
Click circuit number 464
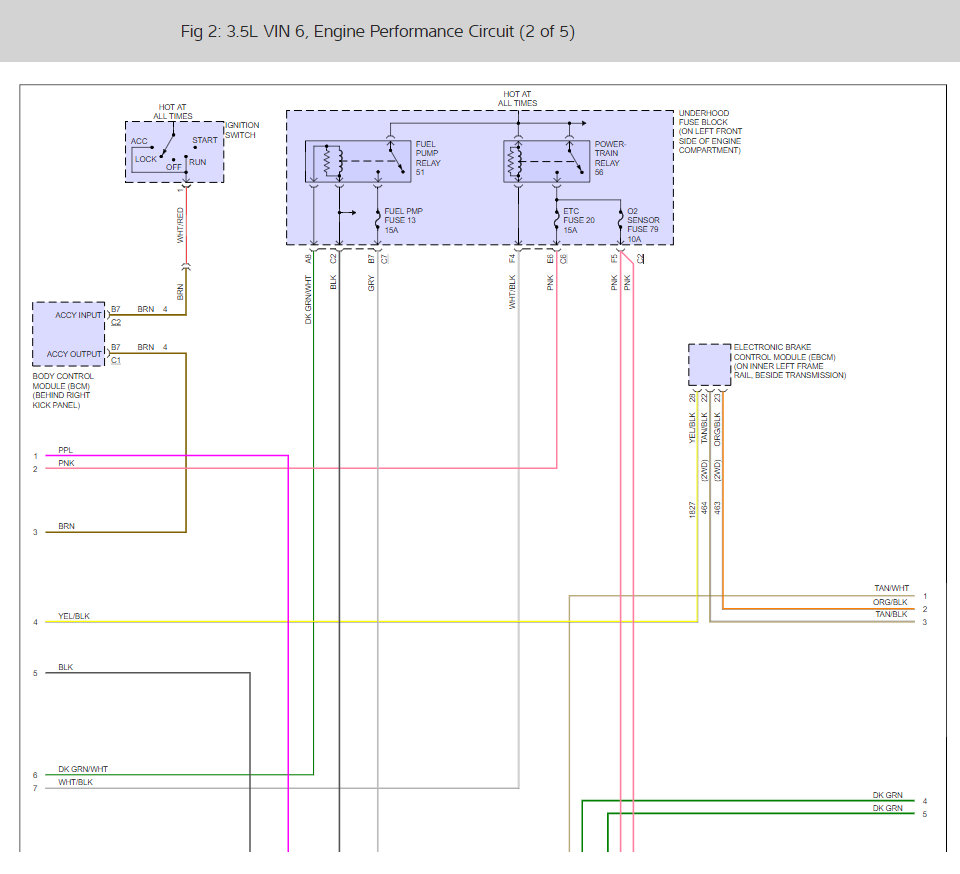coord(704,507)
